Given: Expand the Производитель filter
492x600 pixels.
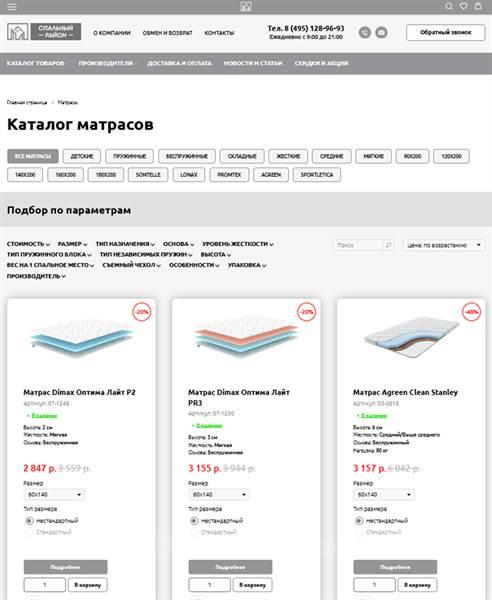Looking at the screenshot, I should (36, 276).
